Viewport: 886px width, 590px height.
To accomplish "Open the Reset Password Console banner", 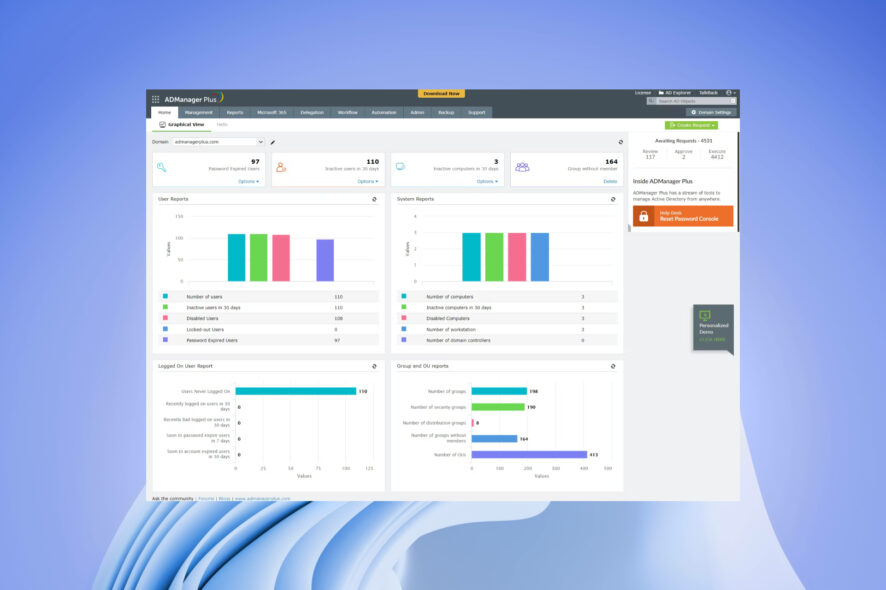I will coord(683,216).
